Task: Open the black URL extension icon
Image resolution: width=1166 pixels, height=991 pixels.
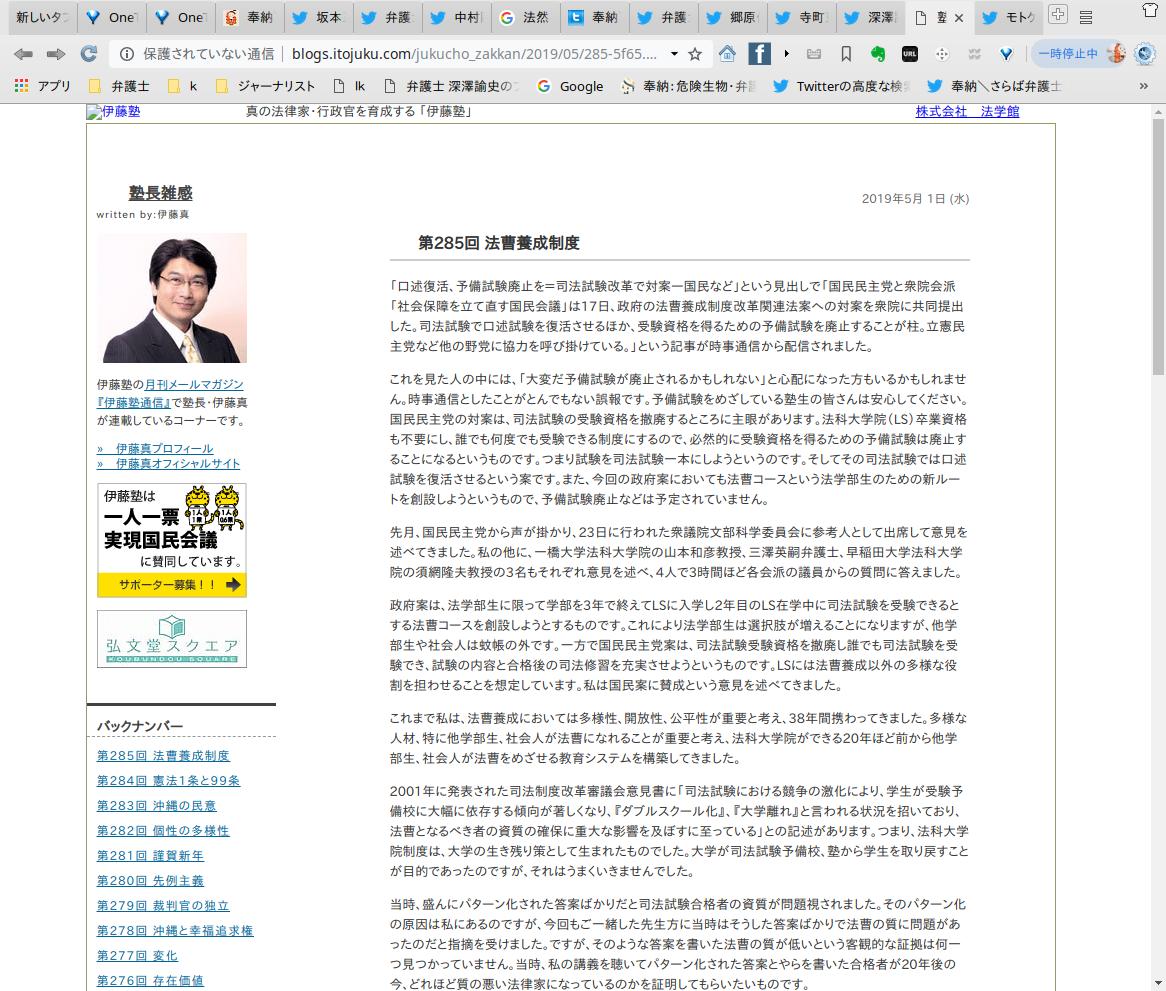Action: (909, 54)
